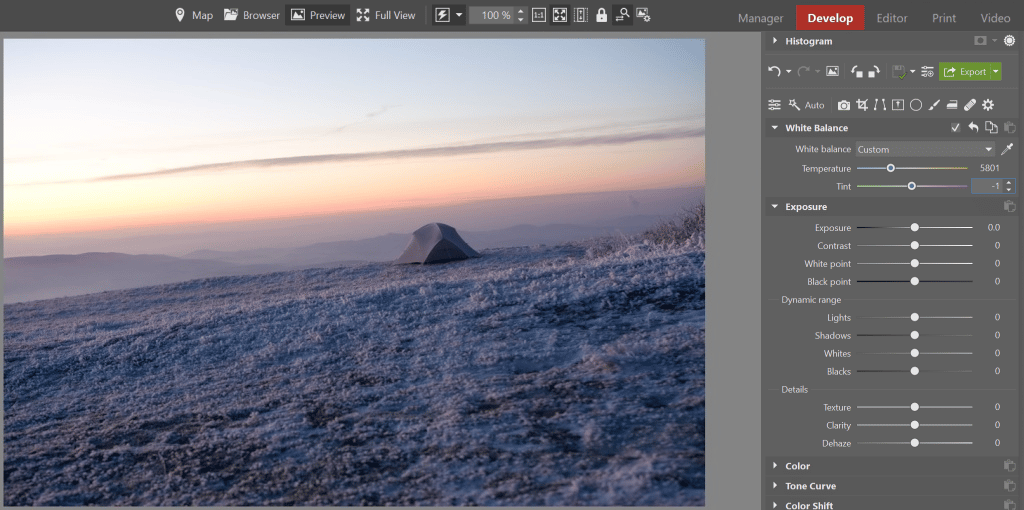Pick white balance with the eyedropper
Image resolution: width=1024 pixels, height=510 pixels.
click(x=1007, y=149)
